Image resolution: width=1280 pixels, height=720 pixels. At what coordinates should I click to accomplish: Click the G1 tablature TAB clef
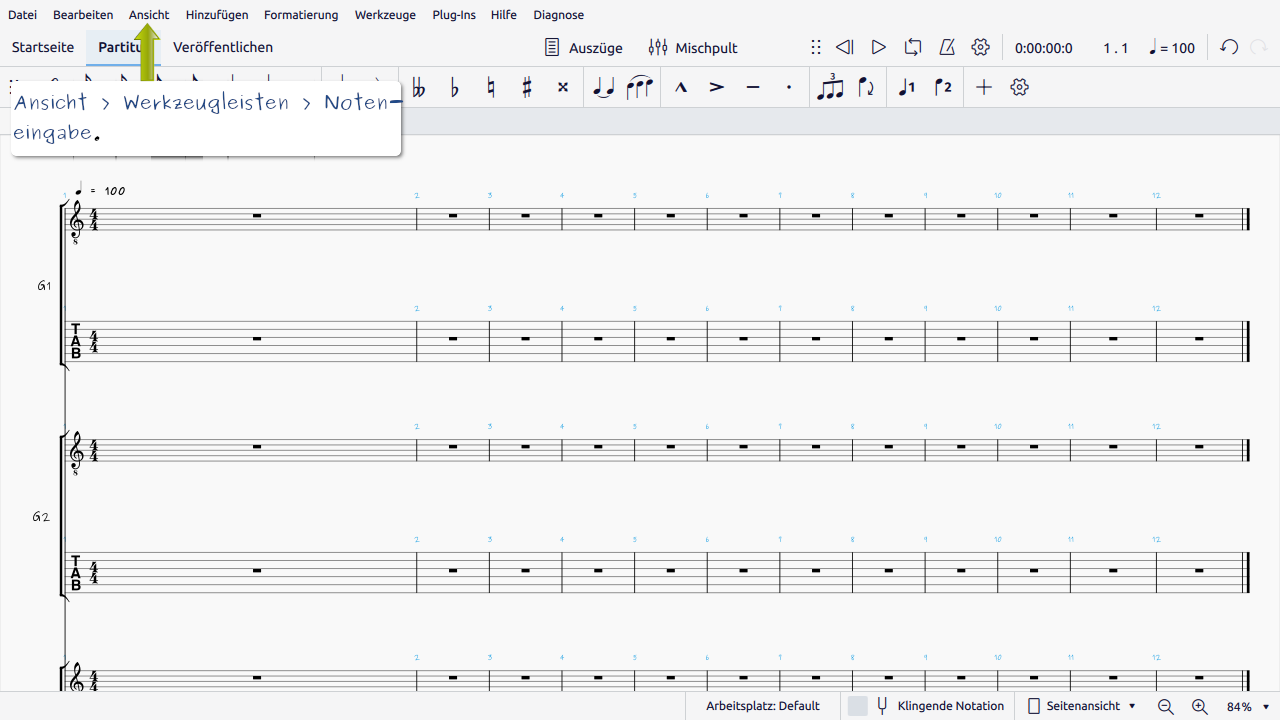point(76,342)
